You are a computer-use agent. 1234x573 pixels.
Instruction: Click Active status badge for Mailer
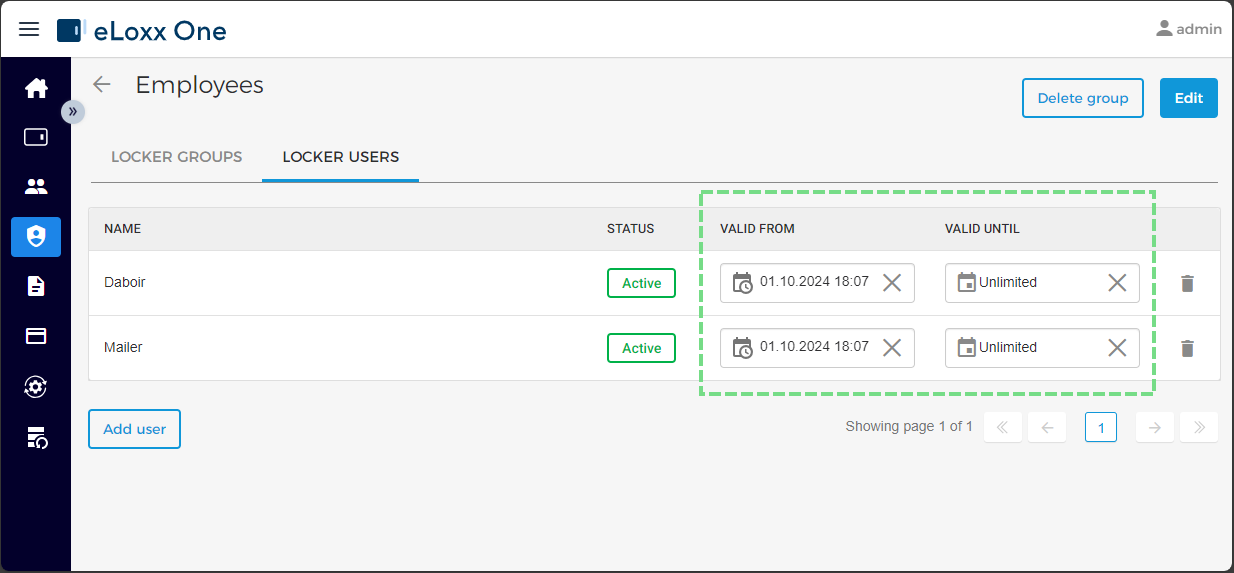pyautogui.click(x=641, y=348)
